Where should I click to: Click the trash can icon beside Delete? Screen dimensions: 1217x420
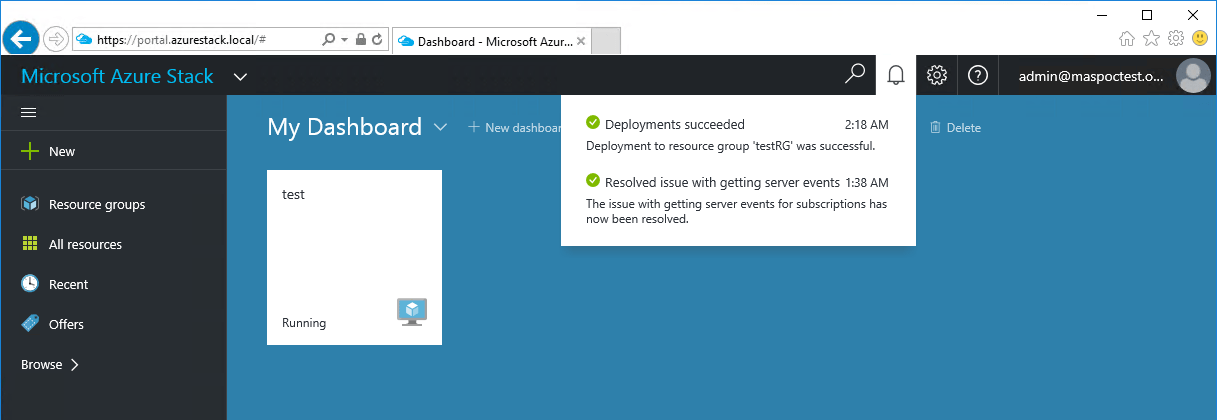point(935,127)
